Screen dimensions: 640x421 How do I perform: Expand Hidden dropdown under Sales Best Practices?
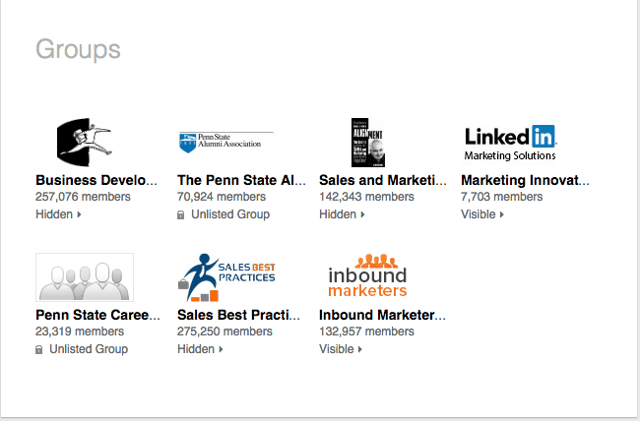200,349
